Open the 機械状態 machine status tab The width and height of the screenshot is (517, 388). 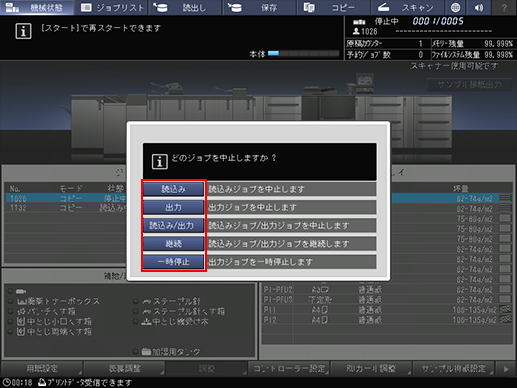(37, 7)
